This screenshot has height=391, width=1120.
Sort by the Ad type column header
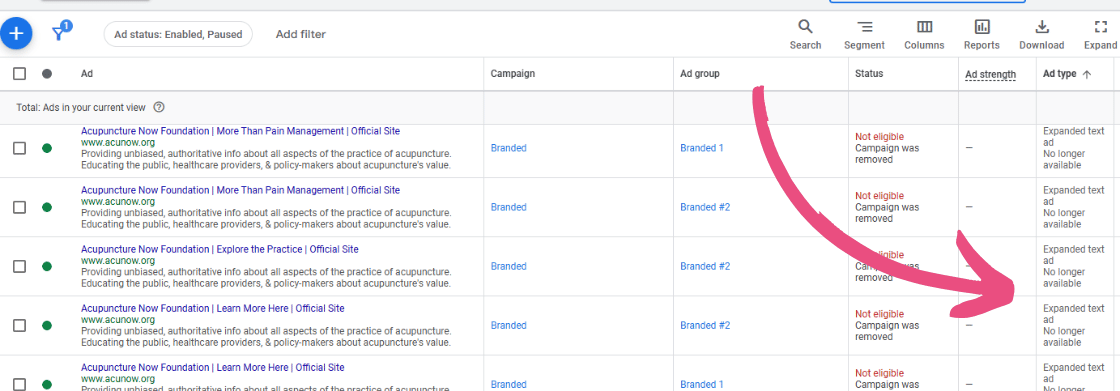click(x=1066, y=74)
